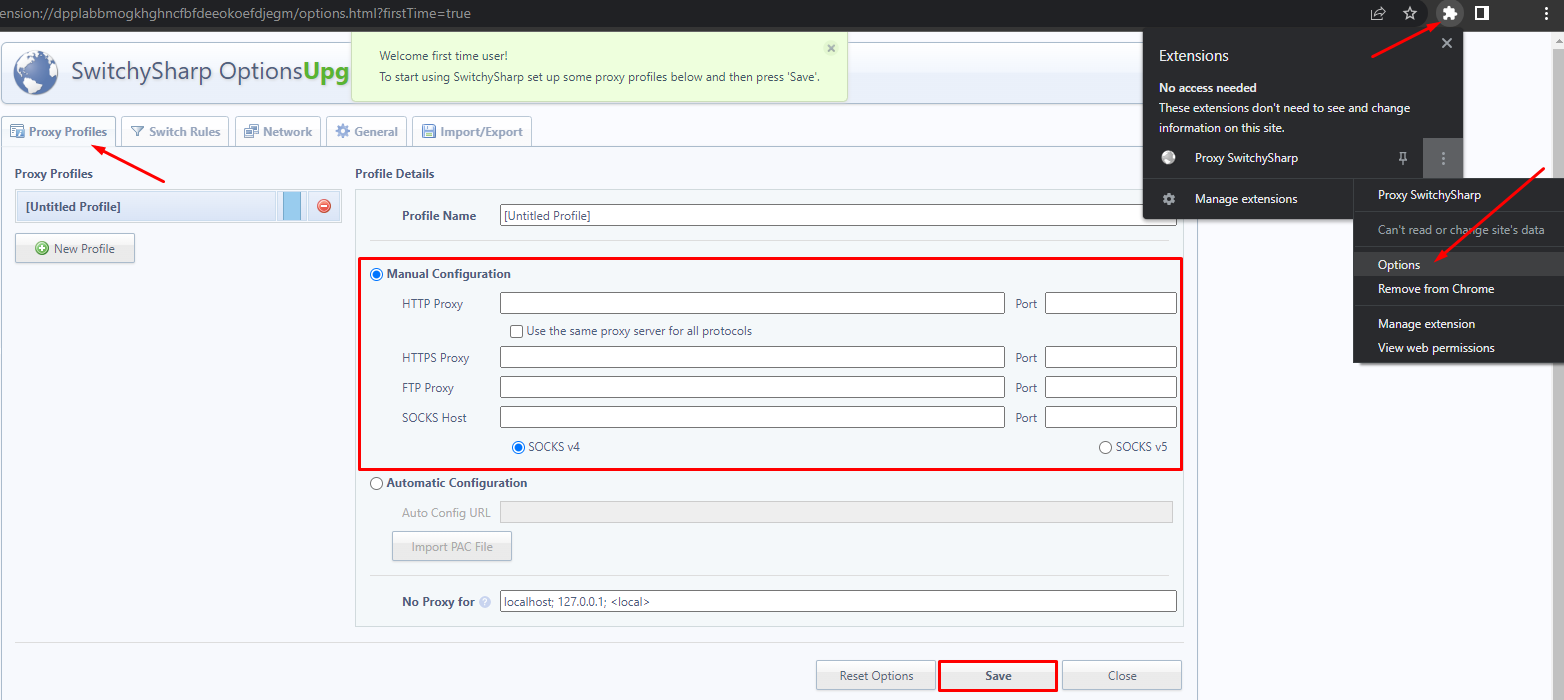
Task: Click the share page icon in address bar
Action: (x=1378, y=13)
